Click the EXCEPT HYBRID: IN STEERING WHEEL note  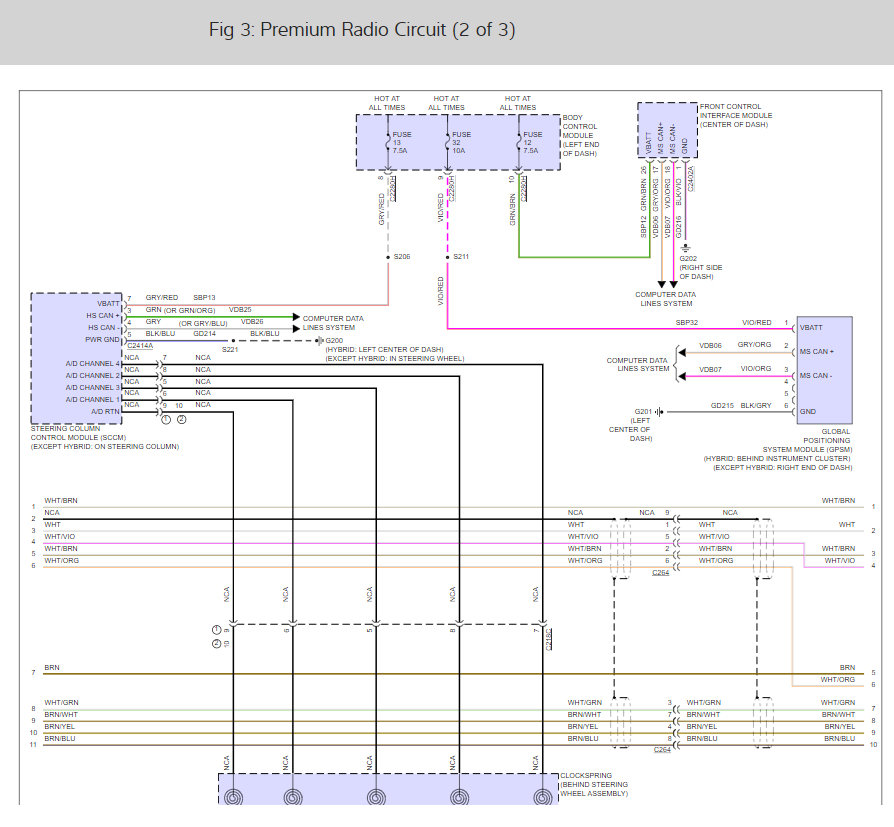click(395, 359)
